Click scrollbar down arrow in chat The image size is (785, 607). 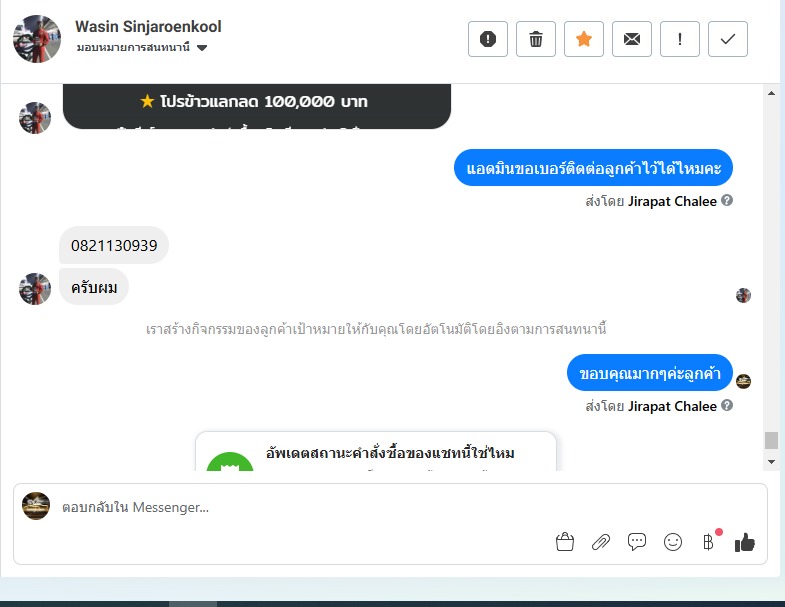click(771, 462)
